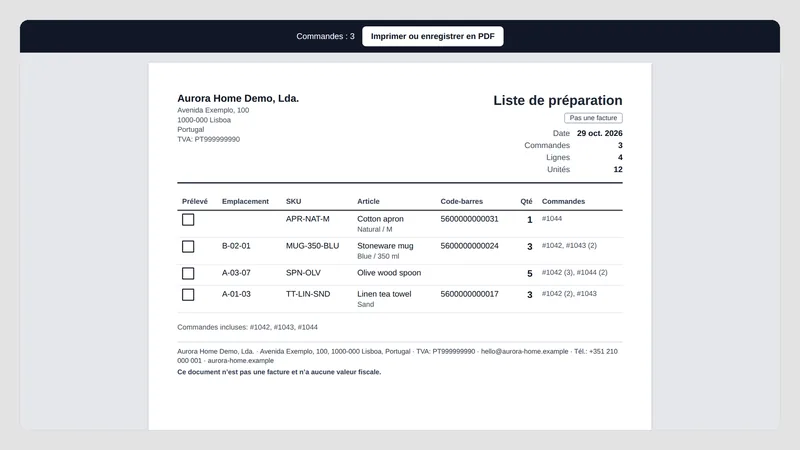Image resolution: width=800 pixels, height=450 pixels.
Task: Click the 'Cotton apron' article name
Action: (x=380, y=219)
